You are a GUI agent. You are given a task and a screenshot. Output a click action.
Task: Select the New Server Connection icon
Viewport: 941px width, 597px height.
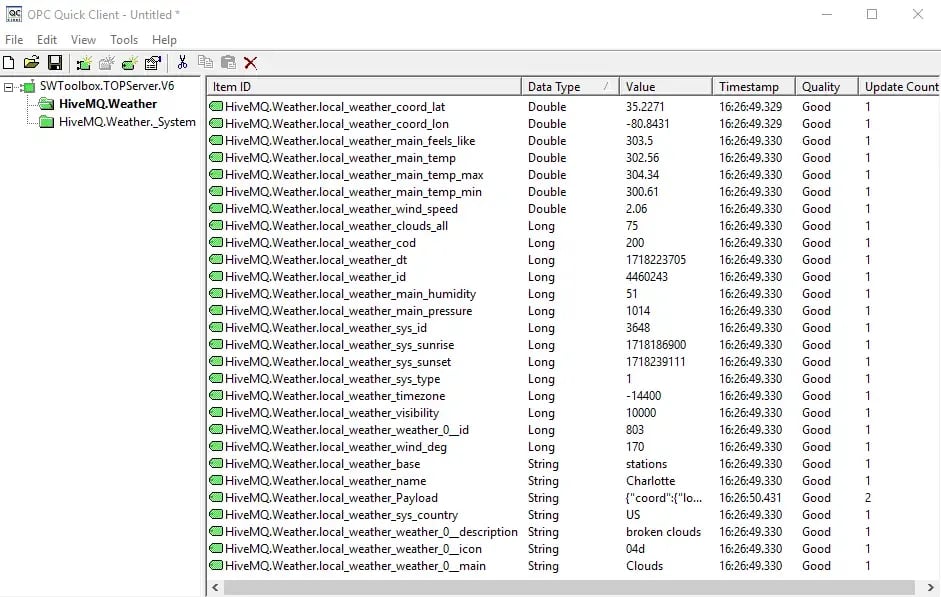(x=84, y=61)
